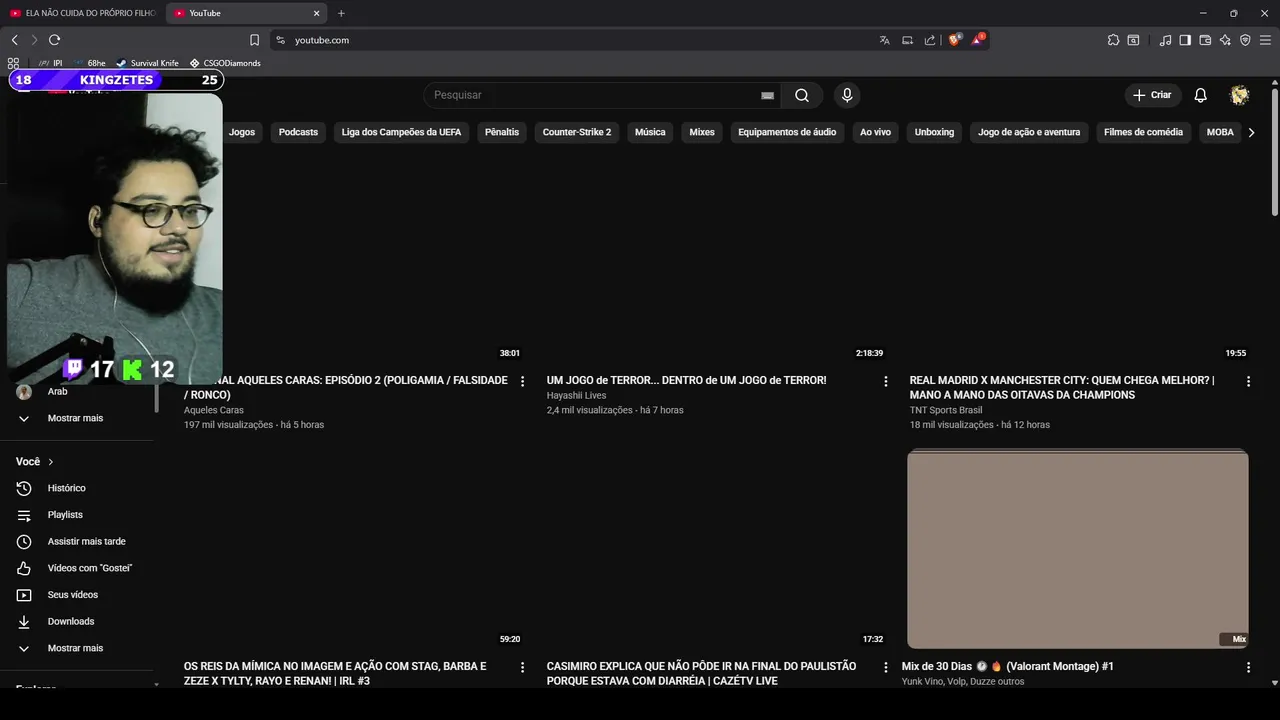The width and height of the screenshot is (1280, 720).
Task: Open the Extensions puzzle icon
Action: point(1113,40)
